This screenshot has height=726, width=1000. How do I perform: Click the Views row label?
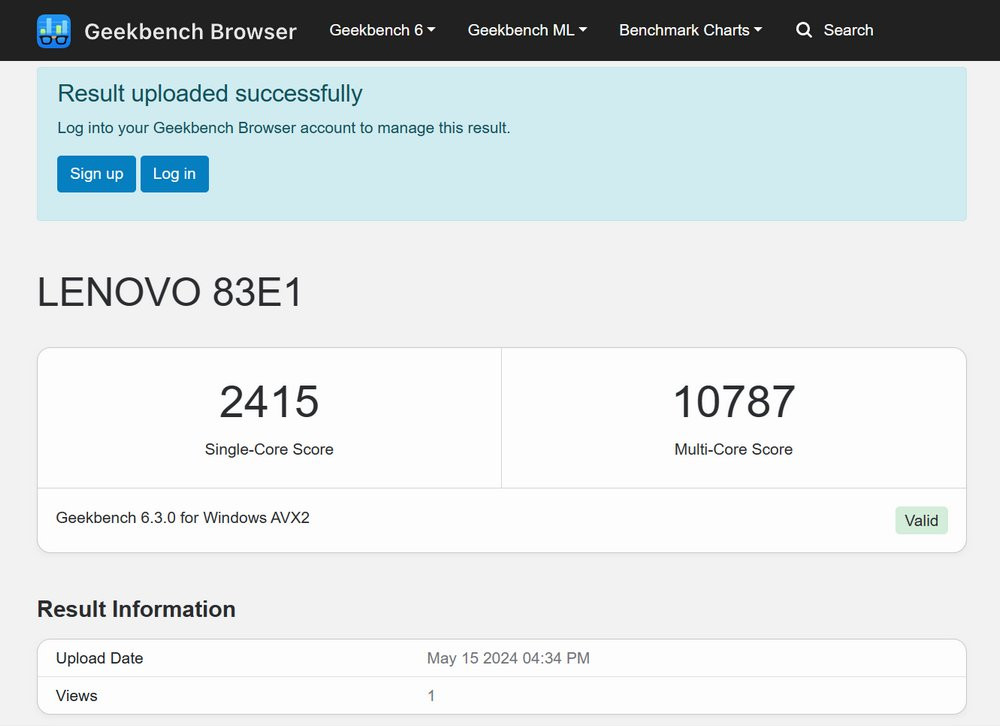(x=77, y=696)
